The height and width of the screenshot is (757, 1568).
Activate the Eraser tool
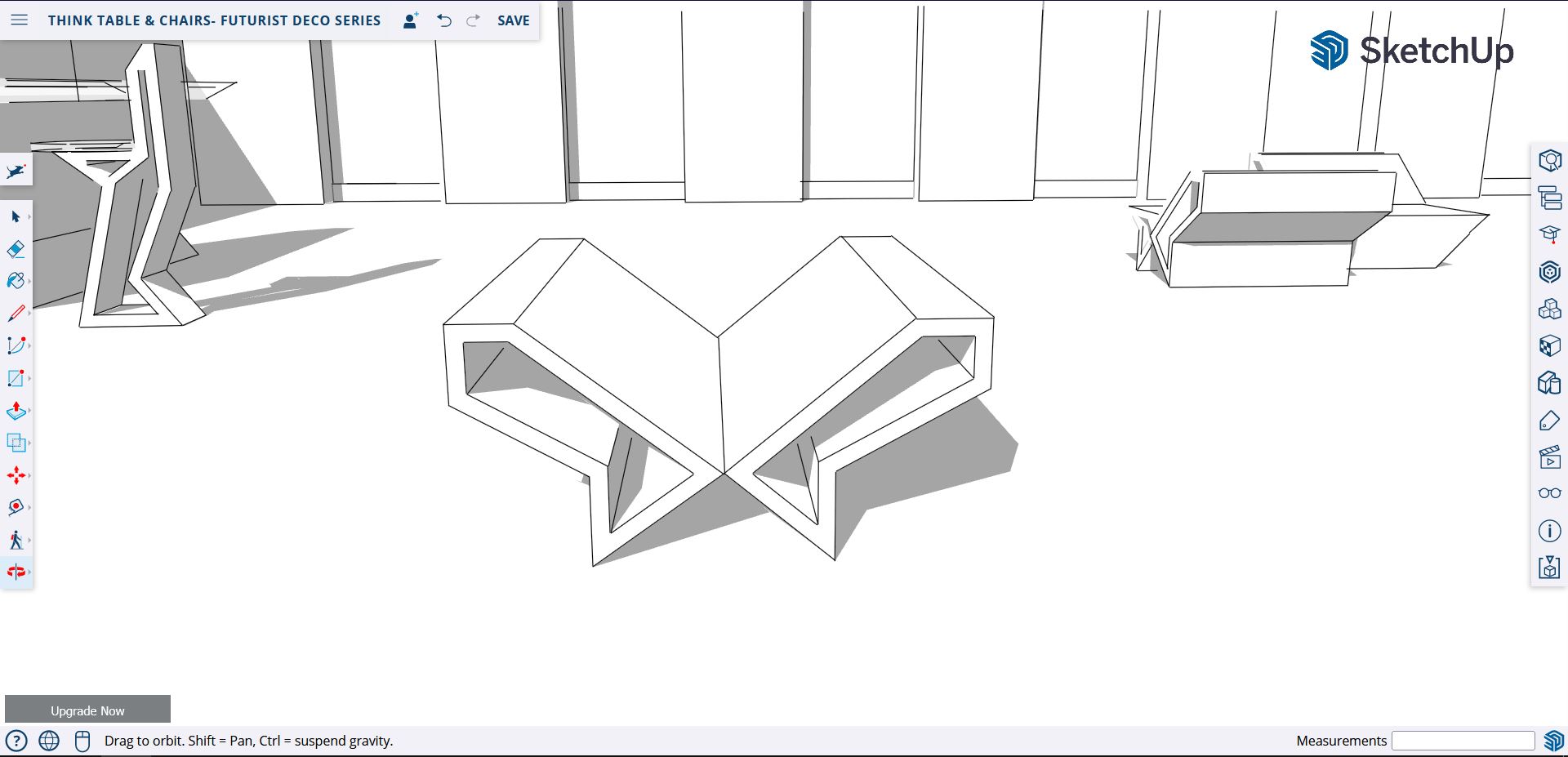coord(16,248)
